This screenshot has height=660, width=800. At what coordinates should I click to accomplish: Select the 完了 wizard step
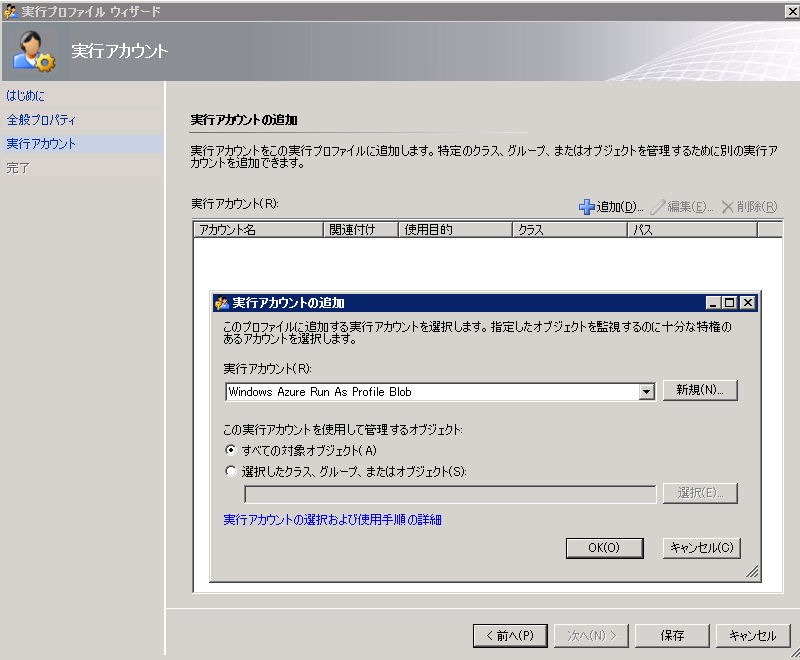coord(18,168)
